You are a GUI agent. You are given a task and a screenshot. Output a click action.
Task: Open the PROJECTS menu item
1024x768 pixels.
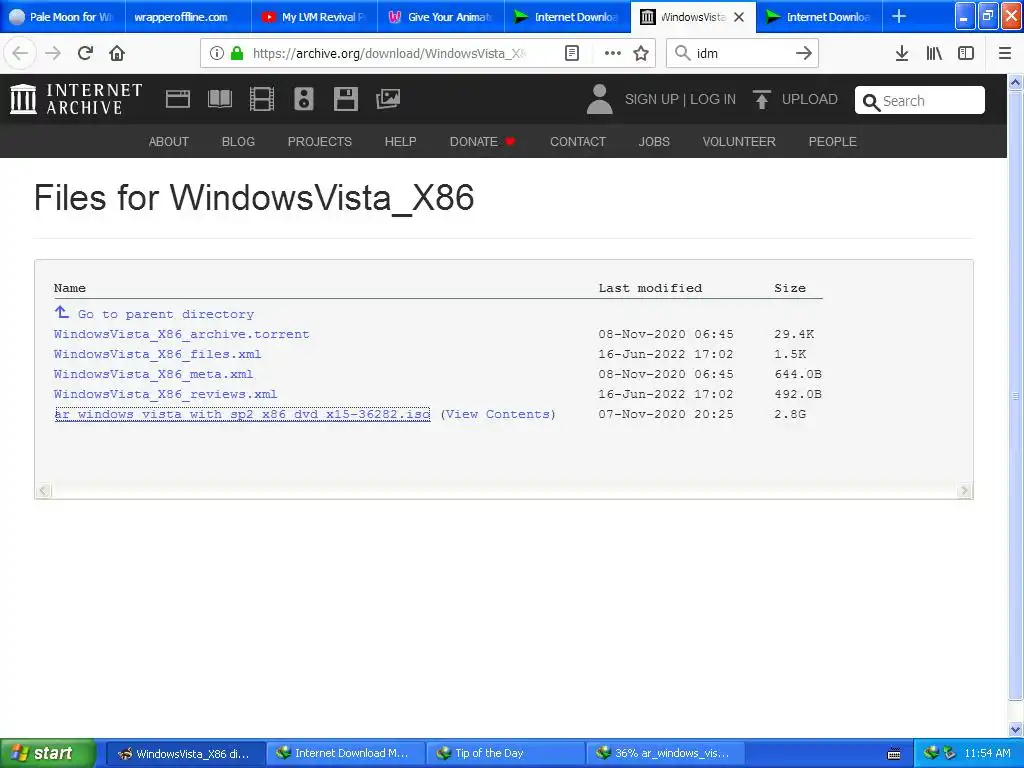click(320, 142)
